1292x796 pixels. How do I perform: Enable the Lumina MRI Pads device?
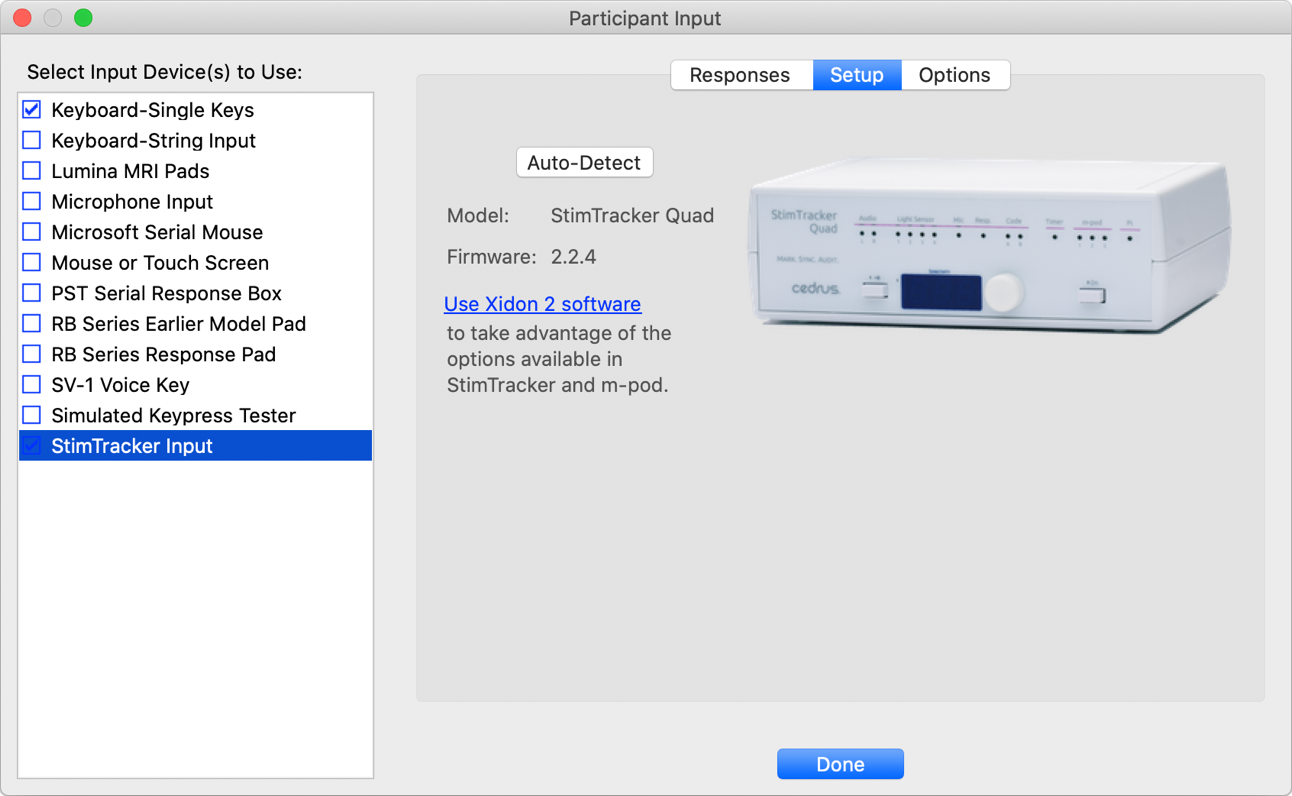click(31, 171)
